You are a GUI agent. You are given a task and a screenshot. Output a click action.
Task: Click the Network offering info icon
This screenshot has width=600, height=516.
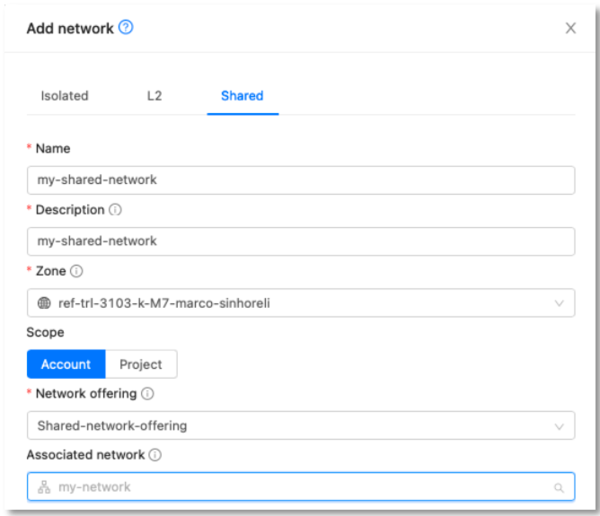(x=147, y=394)
